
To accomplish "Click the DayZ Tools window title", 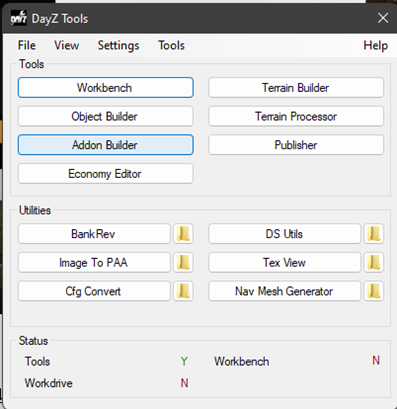I will [x=60, y=19].
